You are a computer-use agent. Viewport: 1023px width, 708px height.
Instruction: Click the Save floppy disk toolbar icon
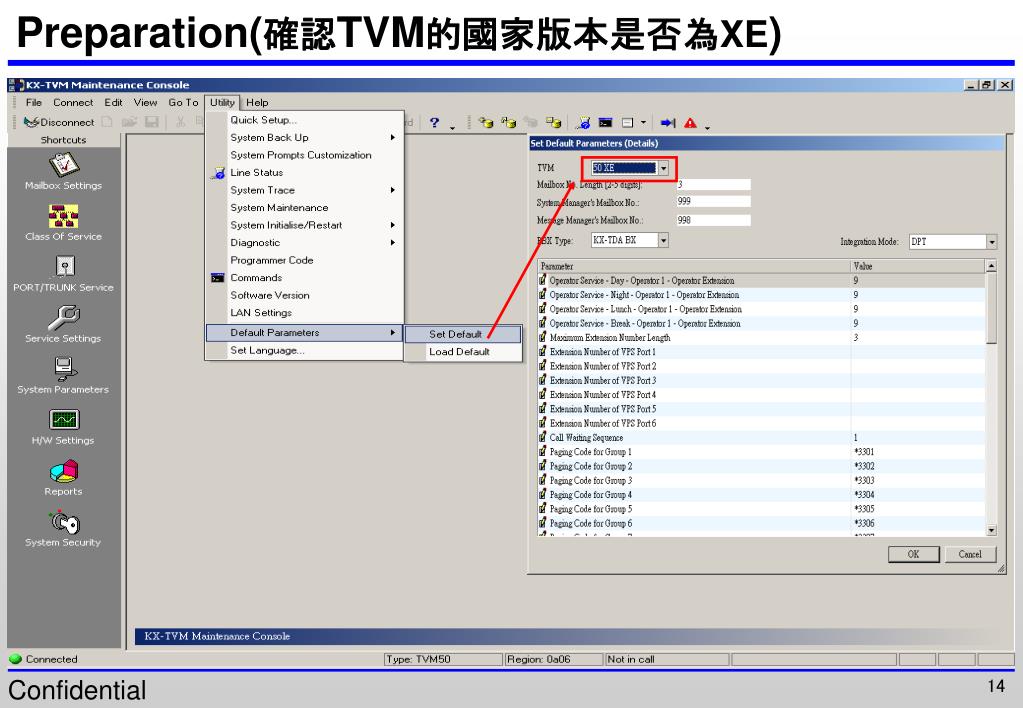coord(152,122)
